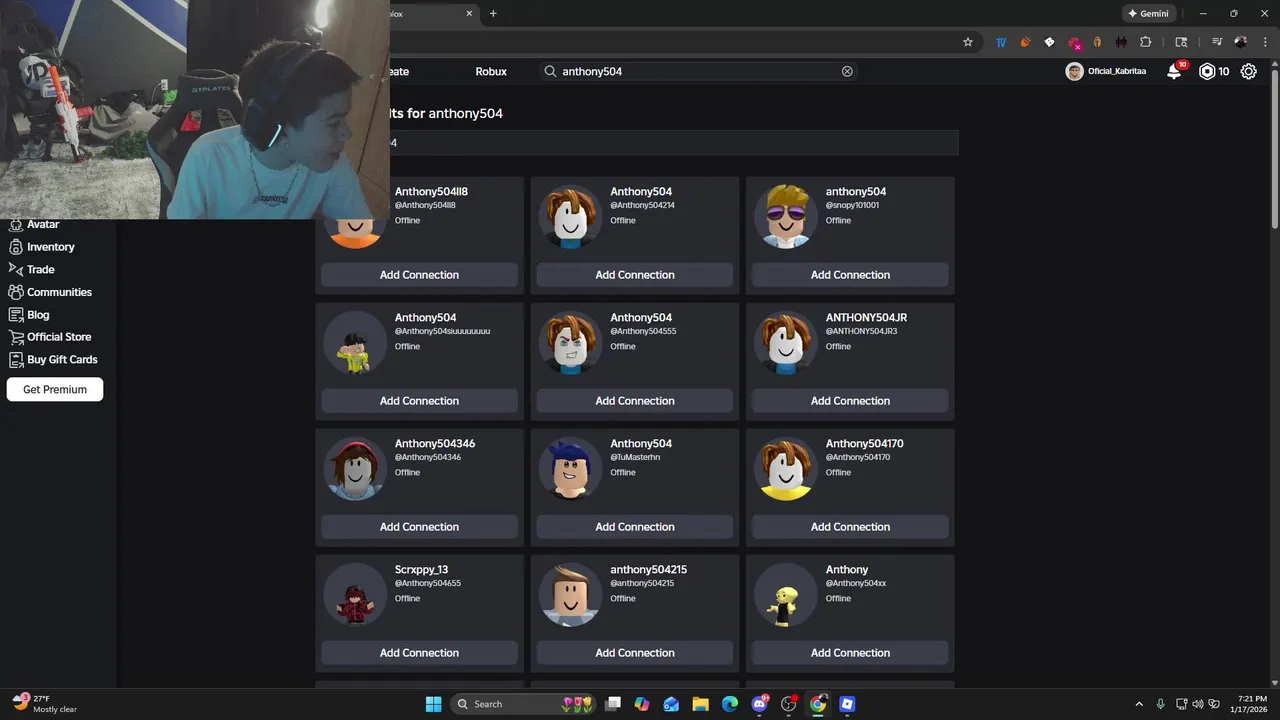Open the Roblox settings gear

(x=1248, y=71)
